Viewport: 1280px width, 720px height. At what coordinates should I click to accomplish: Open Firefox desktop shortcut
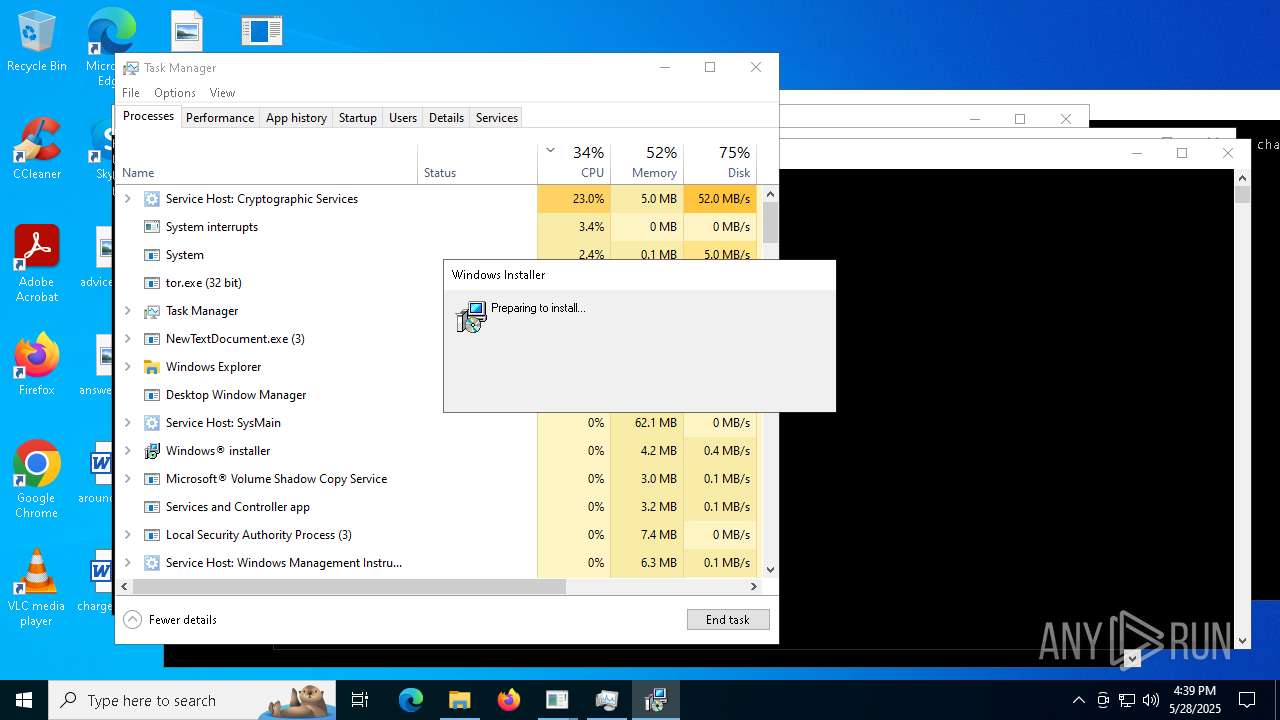point(37,365)
